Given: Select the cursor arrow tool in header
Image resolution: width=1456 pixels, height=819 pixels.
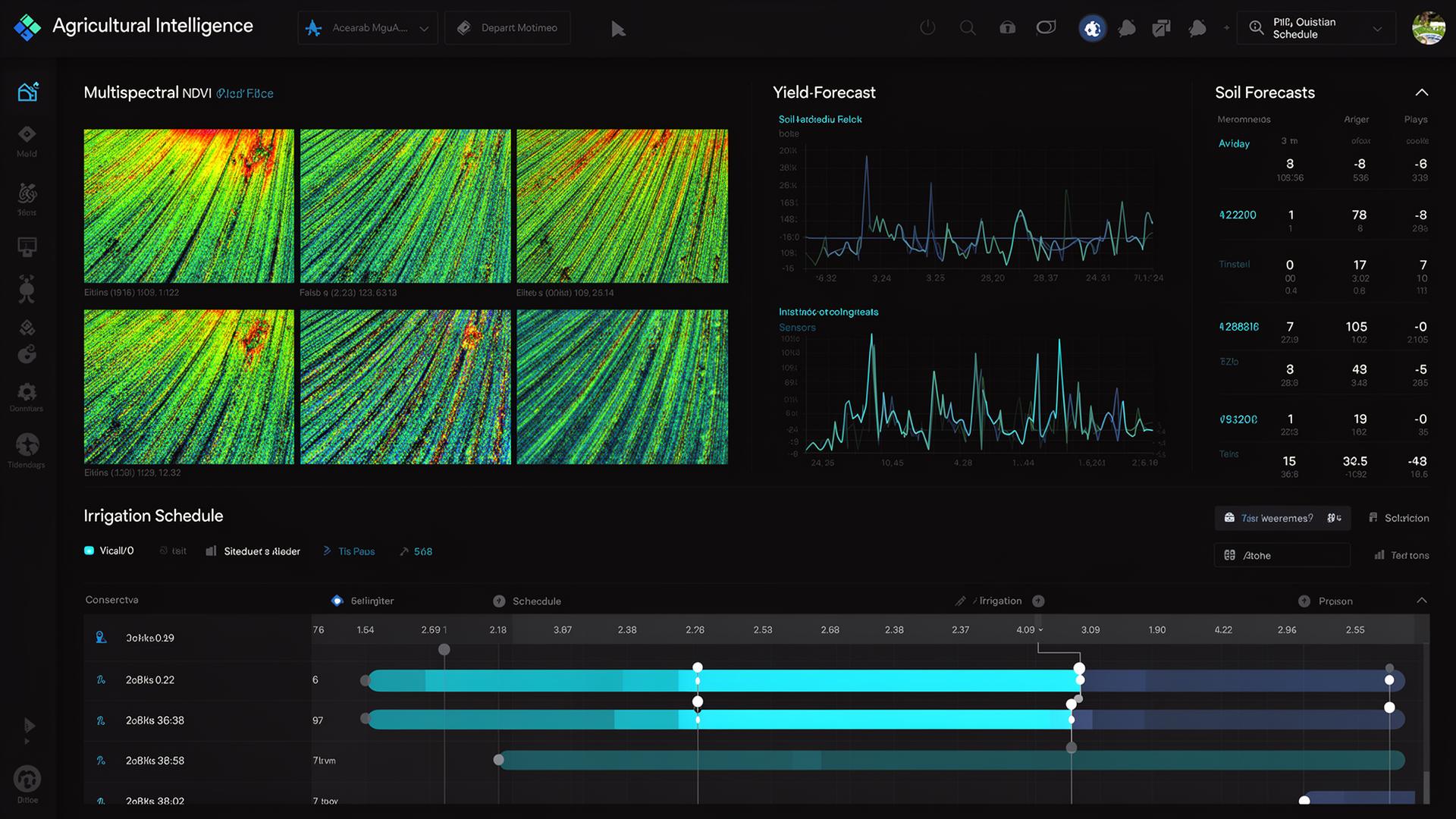Looking at the screenshot, I should (618, 29).
